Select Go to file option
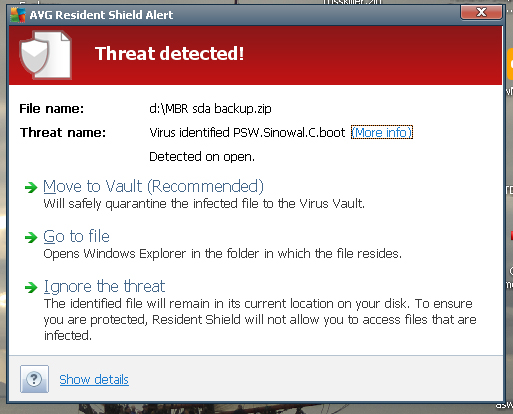The height and width of the screenshot is (414, 513). [x=76, y=236]
